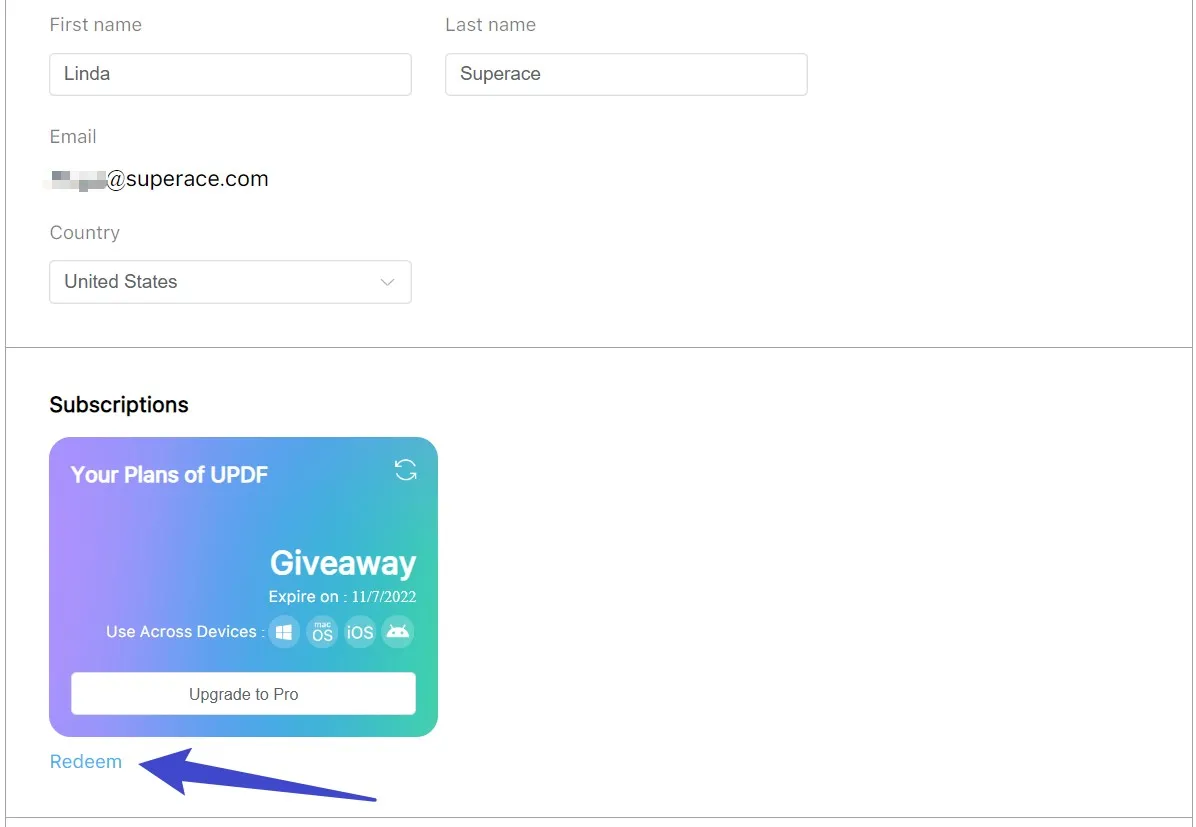This screenshot has height=827, width=1196.
Task: Select the iOS device icon
Action: click(x=360, y=632)
